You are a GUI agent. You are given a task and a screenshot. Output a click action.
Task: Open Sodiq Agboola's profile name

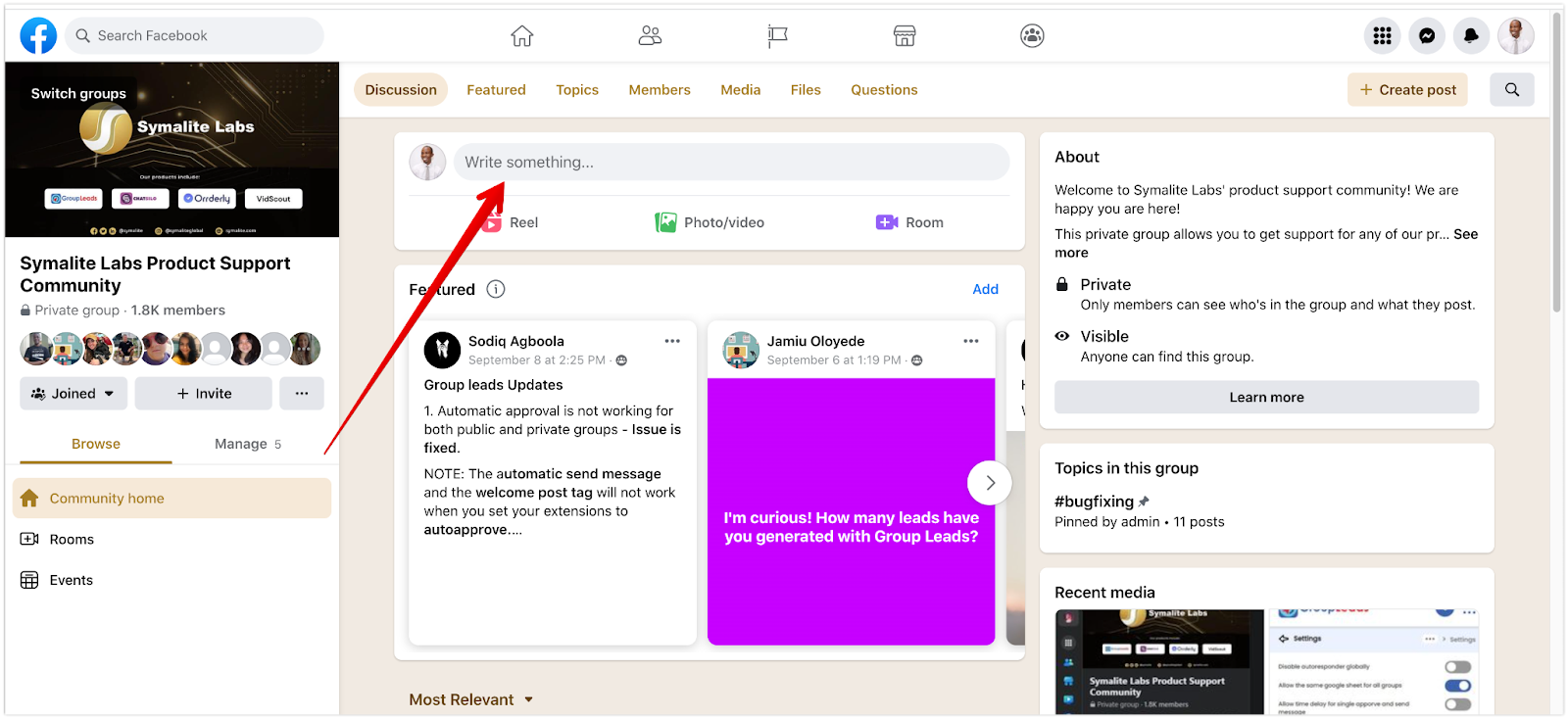516,341
